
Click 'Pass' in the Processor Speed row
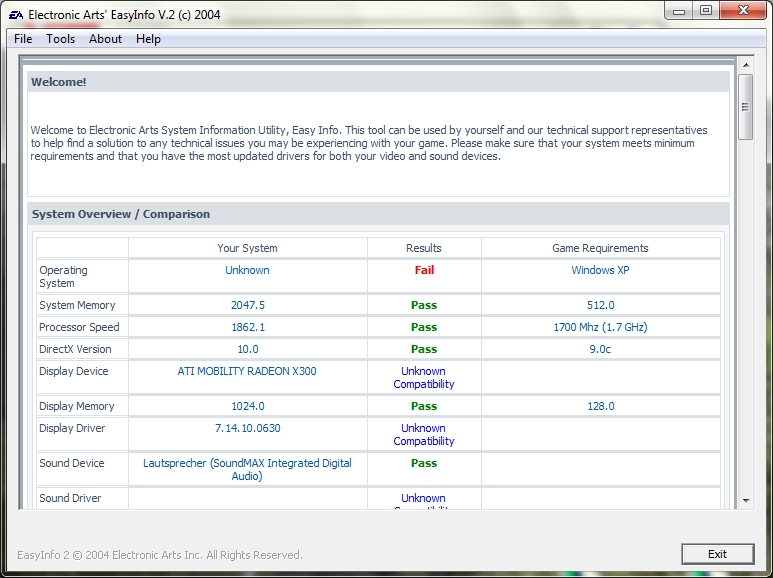[424, 327]
